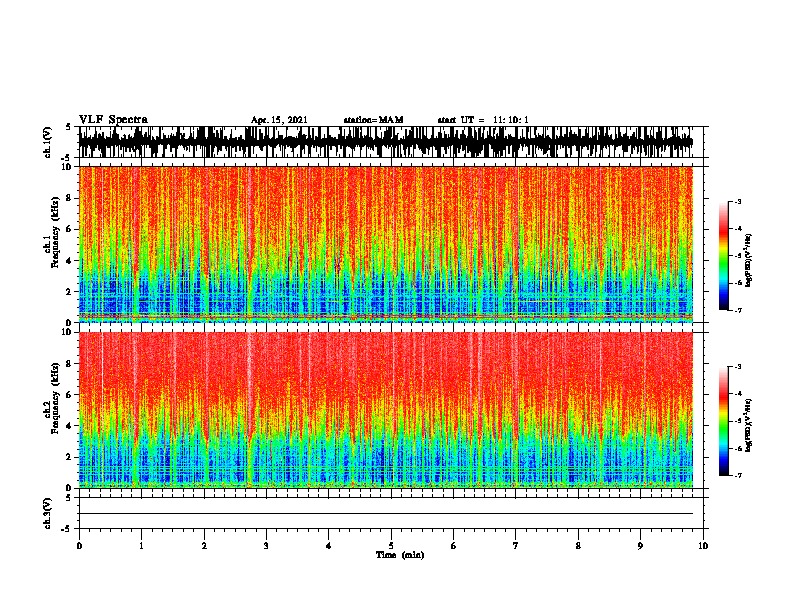792x612 pixels.
Task: Click time axis tick label "3"
Action: pyautogui.click(x=266, y=546)
